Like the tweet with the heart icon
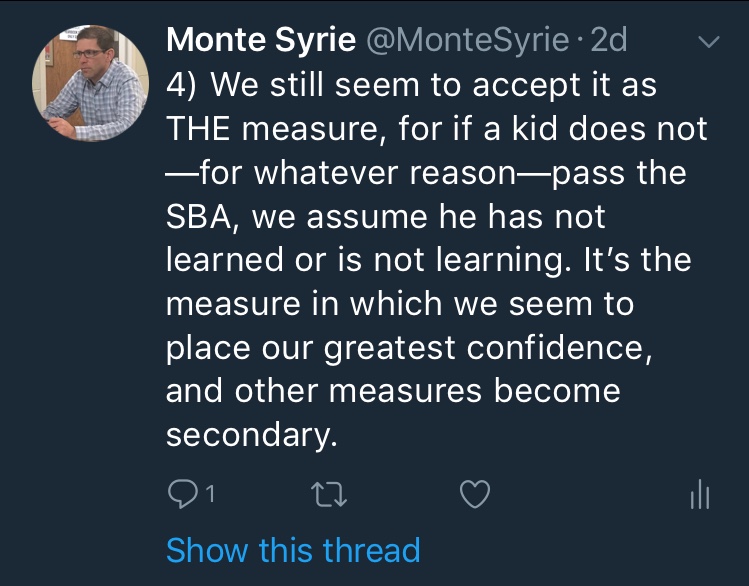This screenshot has height=586, width=749. [x=475, y=493]
